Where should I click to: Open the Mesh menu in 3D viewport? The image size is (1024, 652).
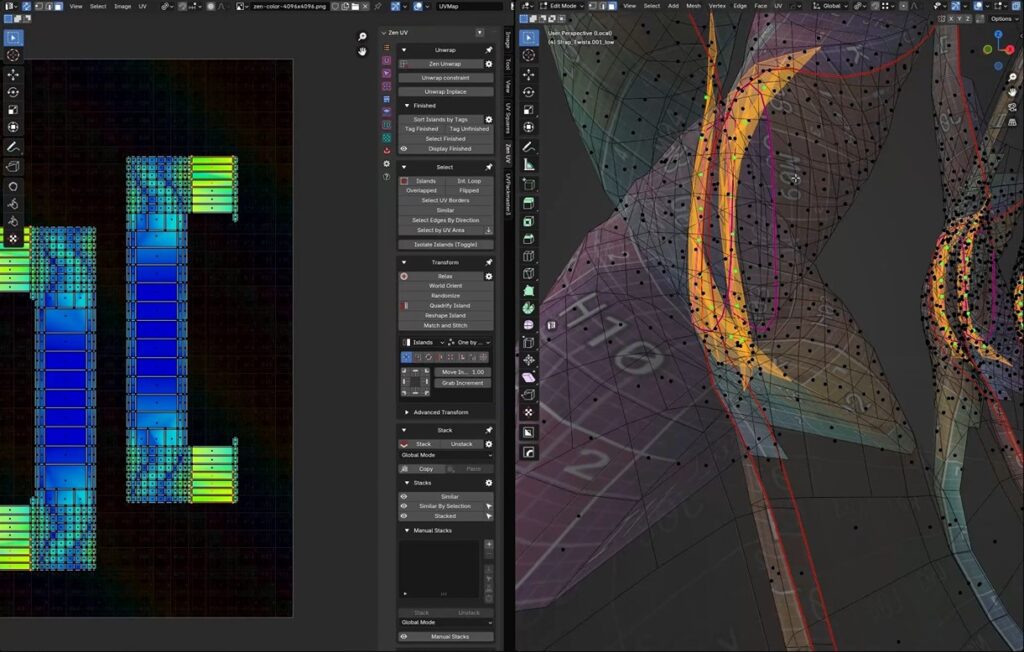693,6
